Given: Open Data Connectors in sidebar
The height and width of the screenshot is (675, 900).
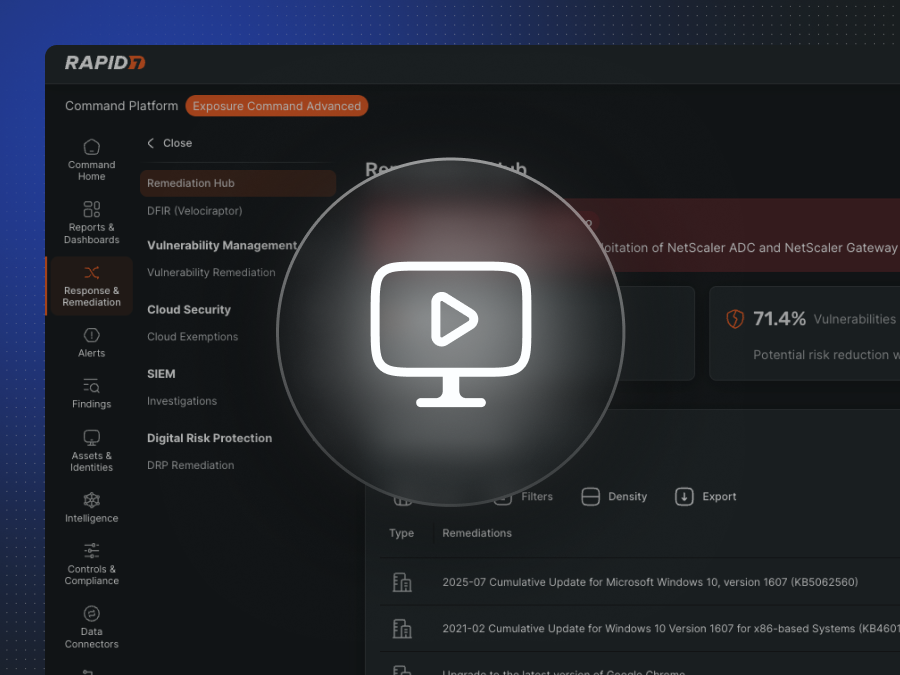Looking at the screenshot, I should point(91,614).
